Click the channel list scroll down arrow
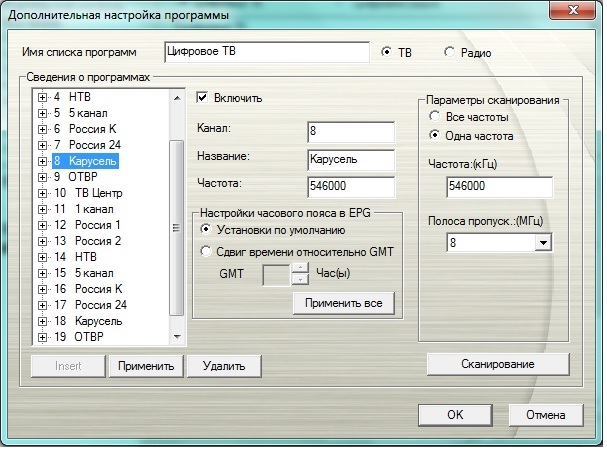The height and width of the screenshot is (460, 607). (177, 336)
